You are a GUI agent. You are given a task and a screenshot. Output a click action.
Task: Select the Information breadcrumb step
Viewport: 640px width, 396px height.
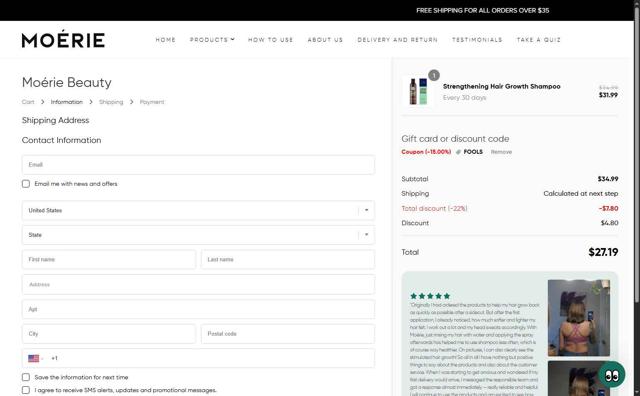67,102
